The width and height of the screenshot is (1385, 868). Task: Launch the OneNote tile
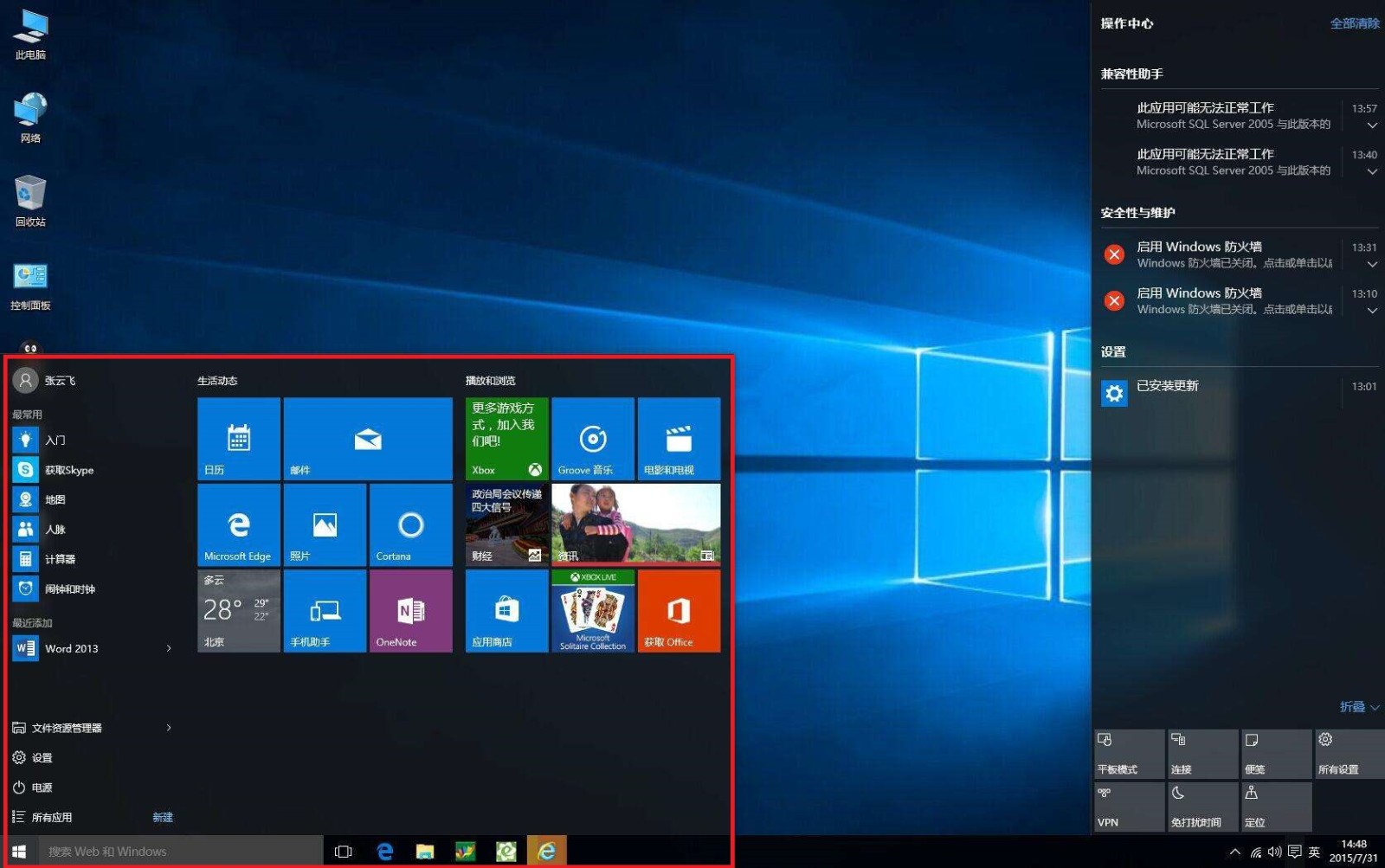tap(410, 610)
